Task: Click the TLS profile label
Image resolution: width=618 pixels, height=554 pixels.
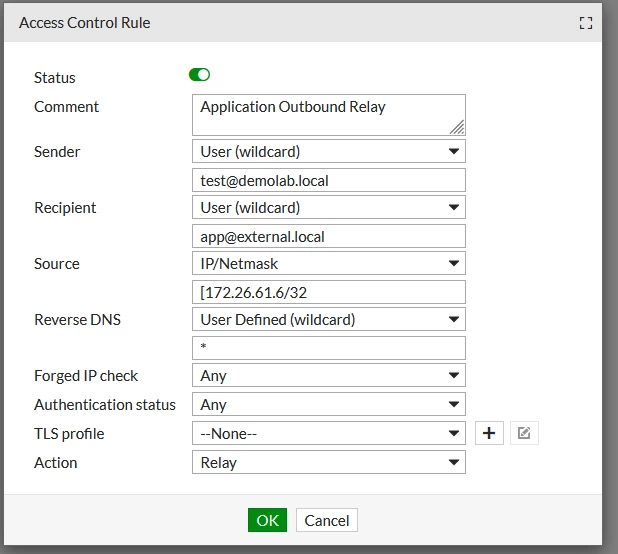Action: coord(69,434)
